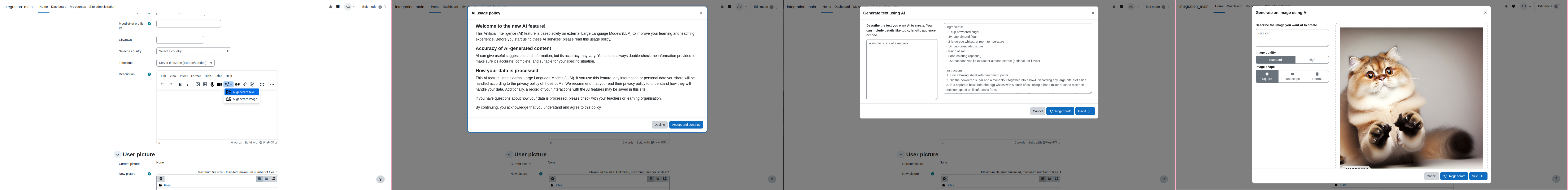
Task: Open the Timezone dropdown
Action: click(x=186, y=63)
